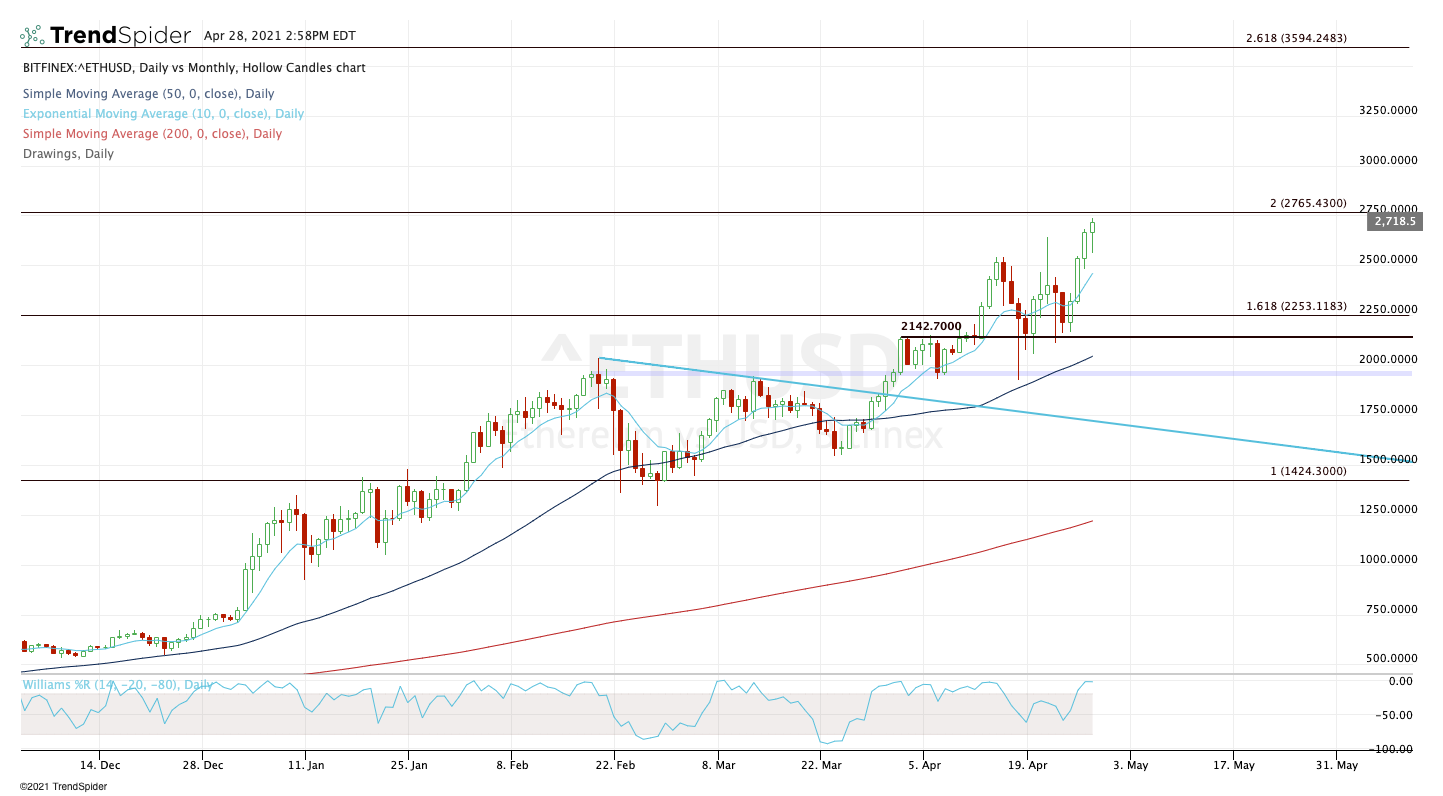Click the 25. Jan date axis label
The image size is (1443, 796).
[408, 765]
